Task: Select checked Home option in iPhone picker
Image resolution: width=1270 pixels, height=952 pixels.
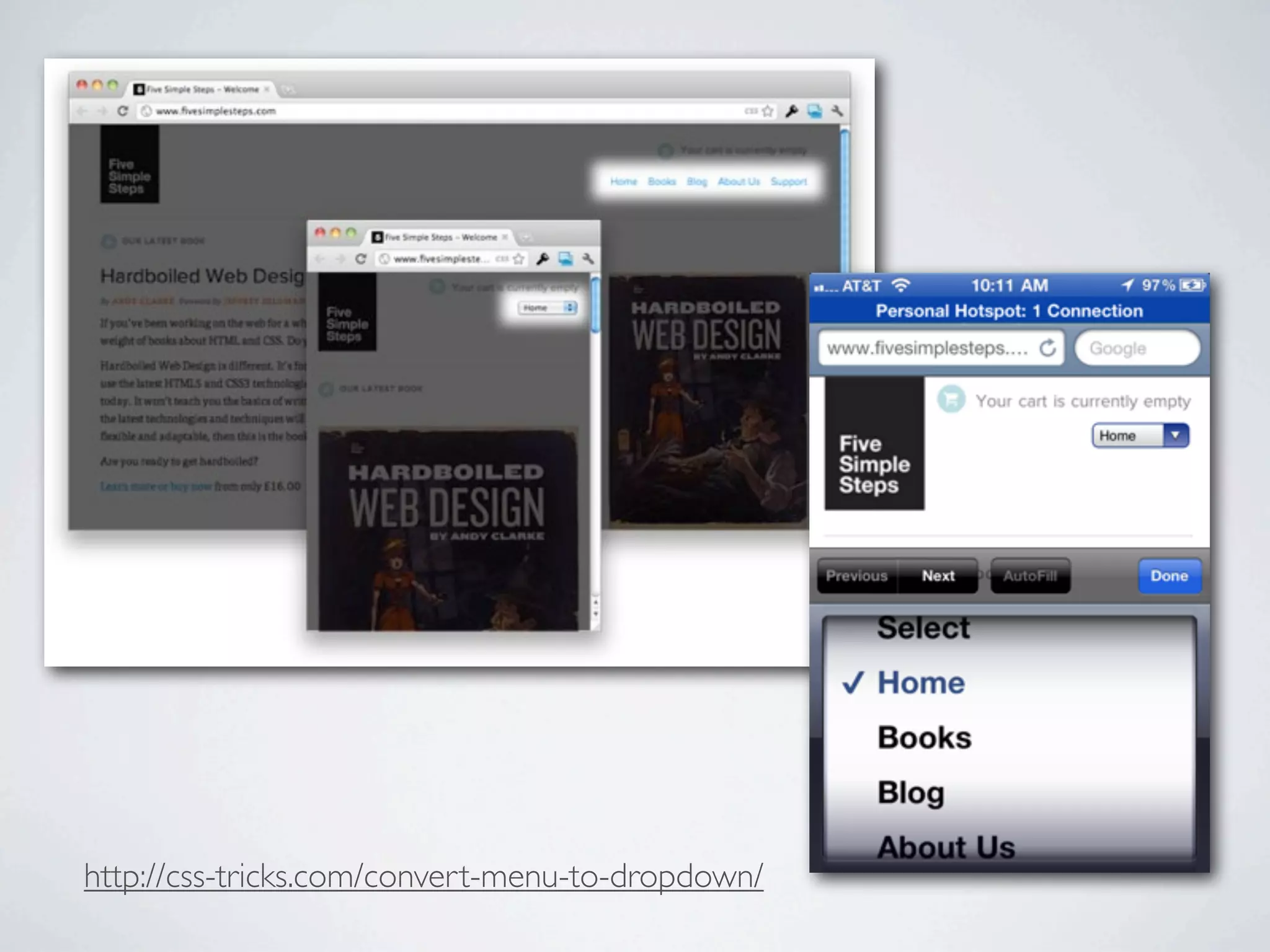Action: point(921,683)
